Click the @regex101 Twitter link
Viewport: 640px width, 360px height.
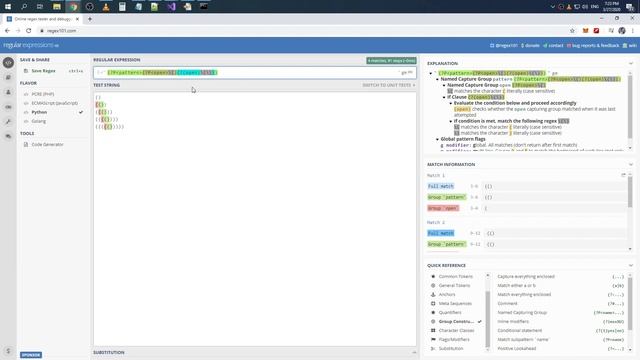(504, 45)
